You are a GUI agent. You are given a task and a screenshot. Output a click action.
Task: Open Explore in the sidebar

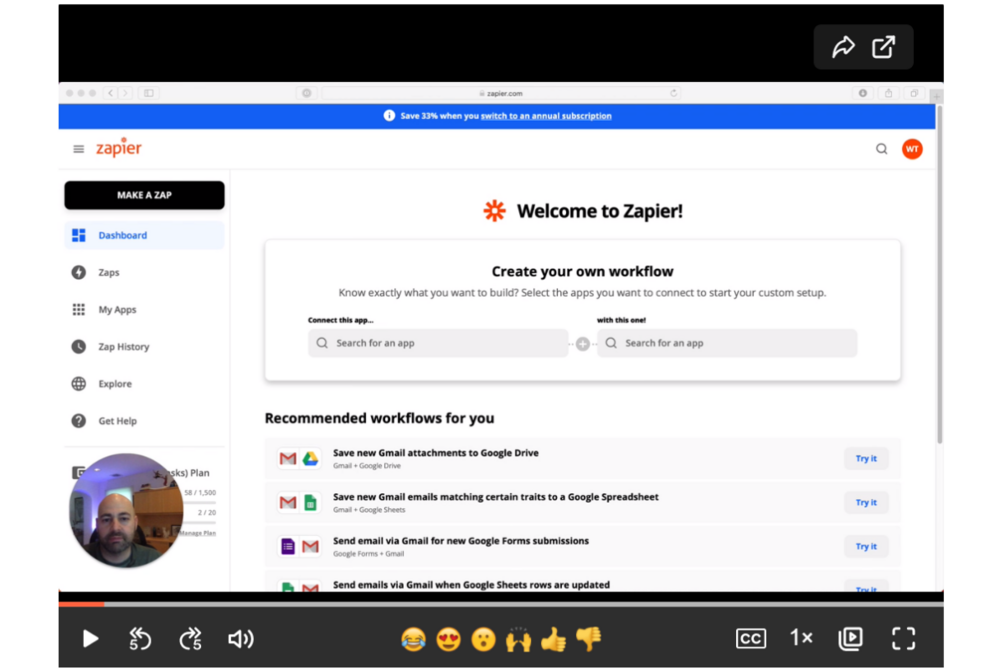[144, 384]
